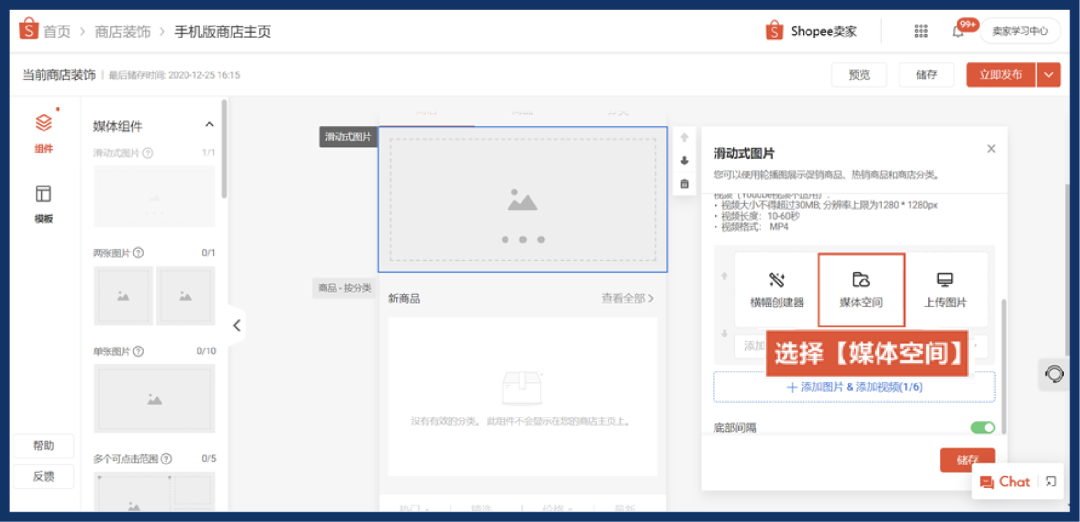Click the settings panel scrollbar
Viewport: 1080px width, 522px height.
pyautogui.click(x=1005, y=365)
